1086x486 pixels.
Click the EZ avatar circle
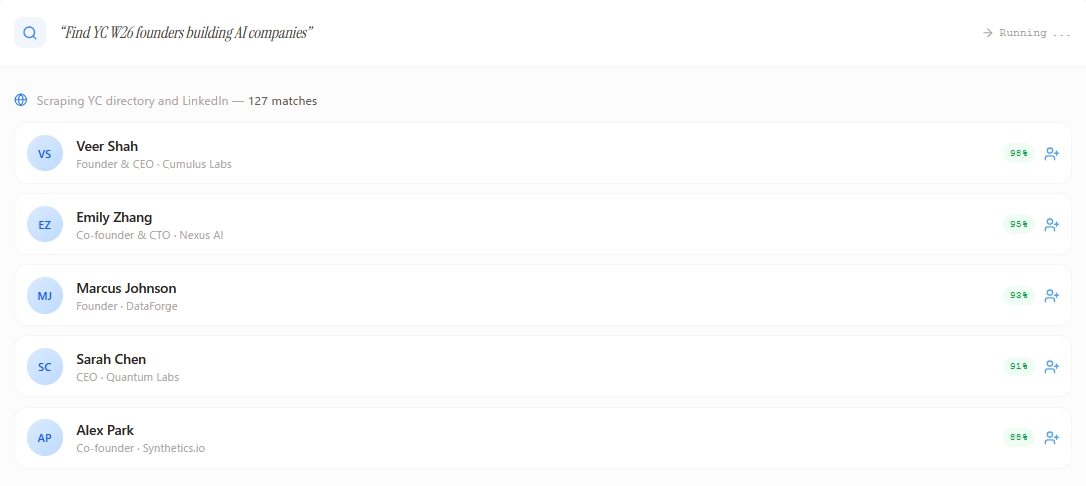(45, 225)
